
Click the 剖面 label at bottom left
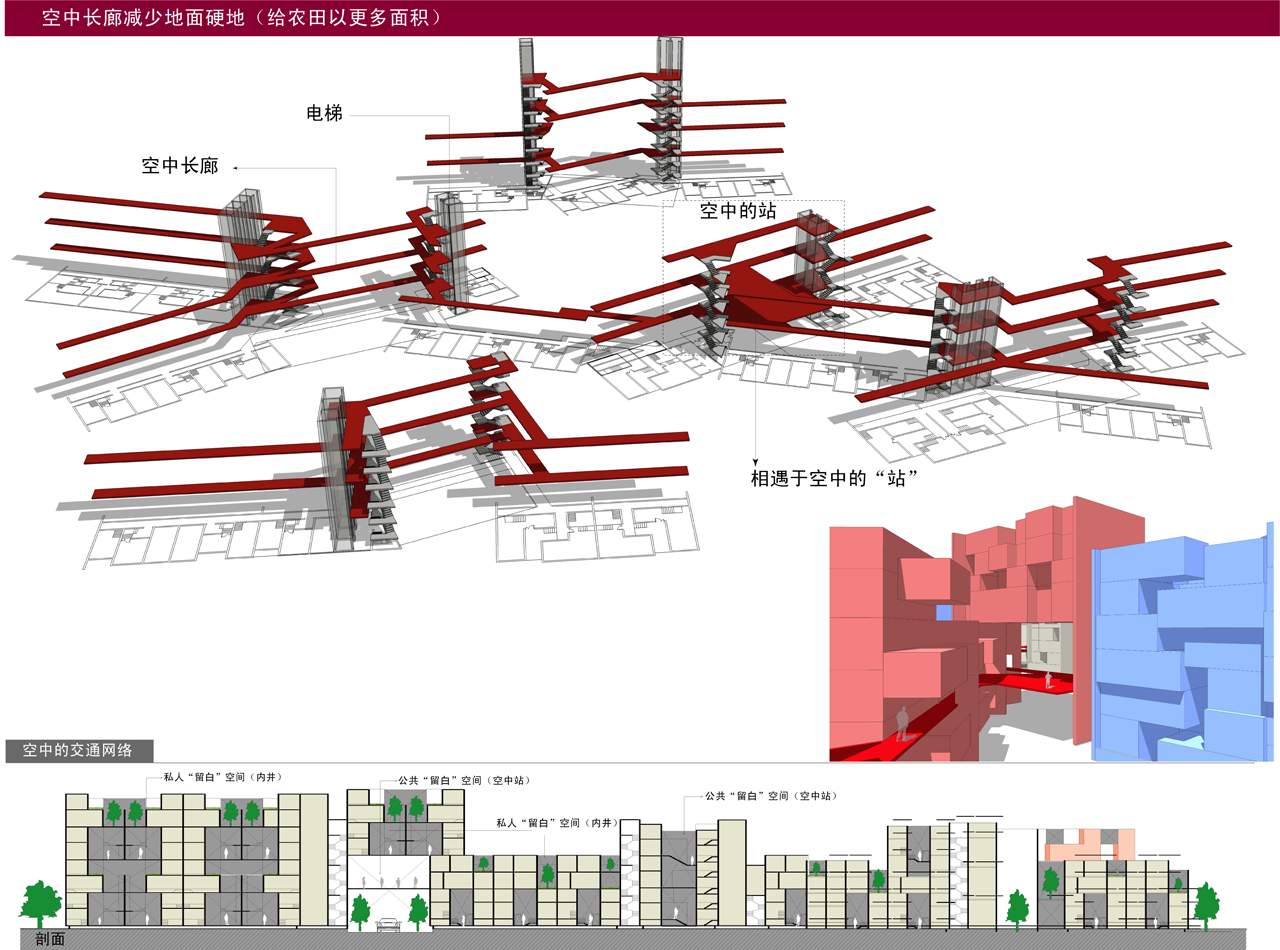(x=50, y=939)
